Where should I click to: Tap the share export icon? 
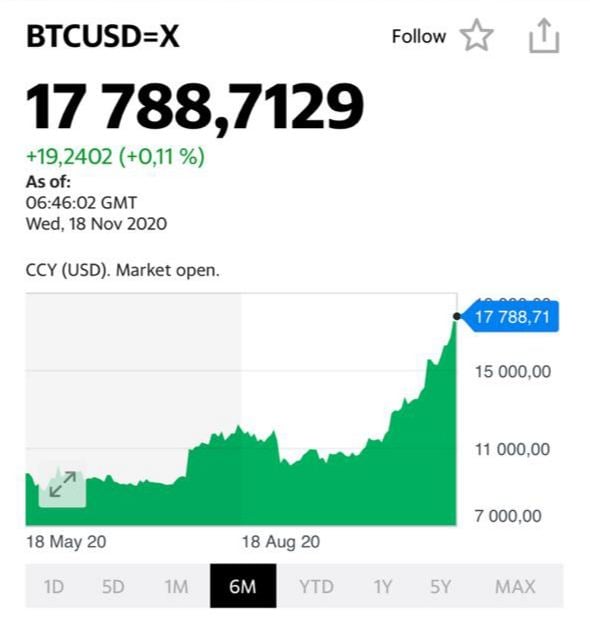(x=544, y=35)
